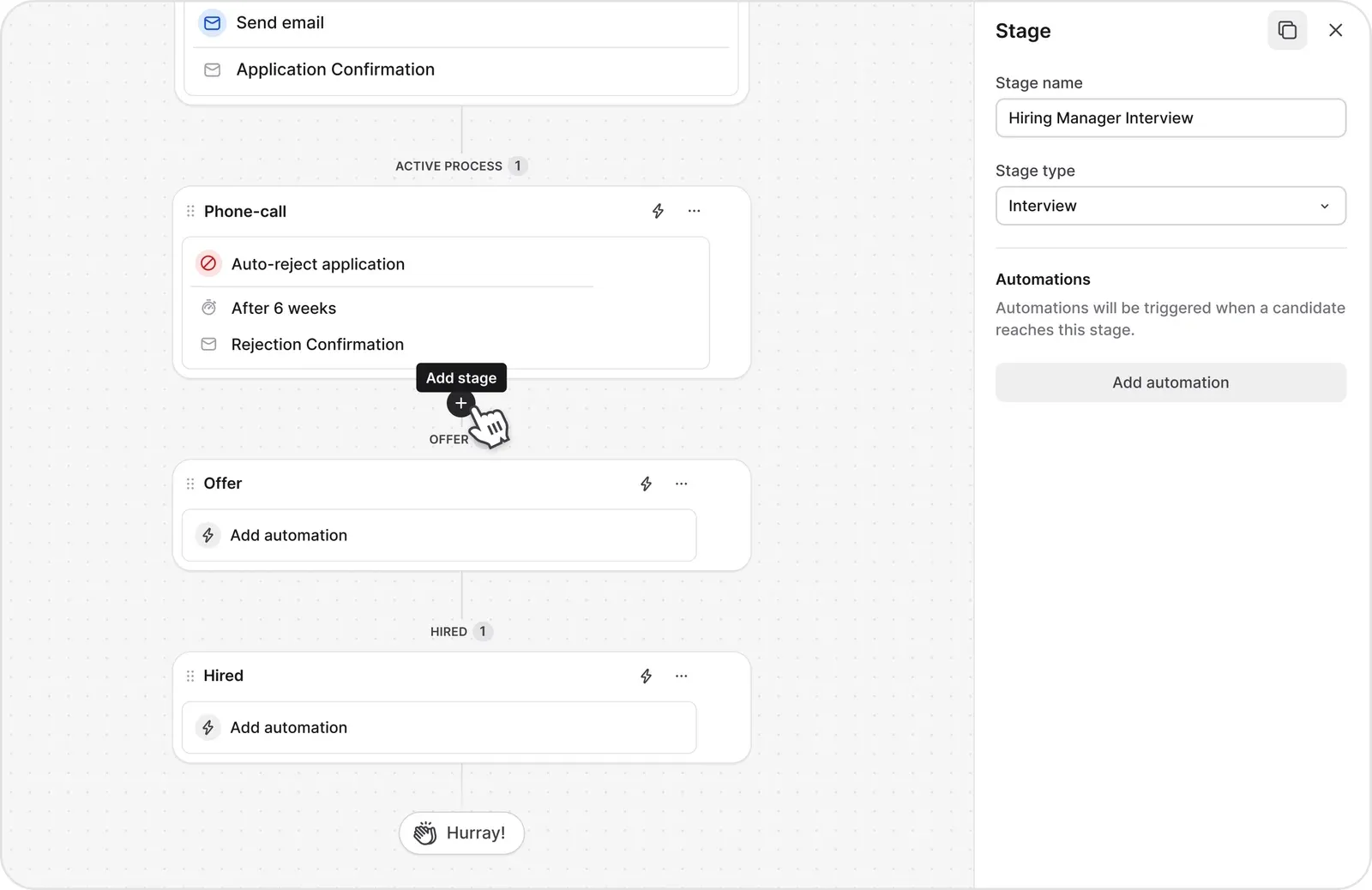Open the Stage type Interview dropdown

1170,206
